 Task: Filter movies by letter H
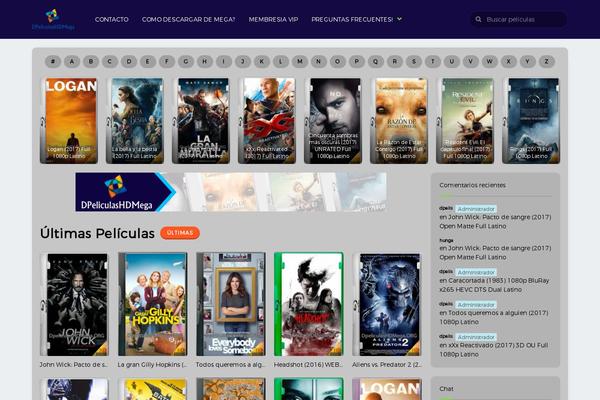[x=205, y=61]
